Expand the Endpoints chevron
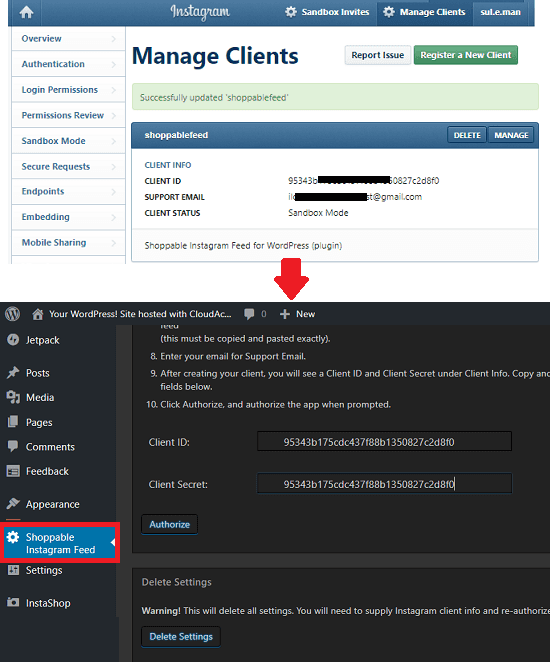550x664 pixels. (x=113, y=191)
